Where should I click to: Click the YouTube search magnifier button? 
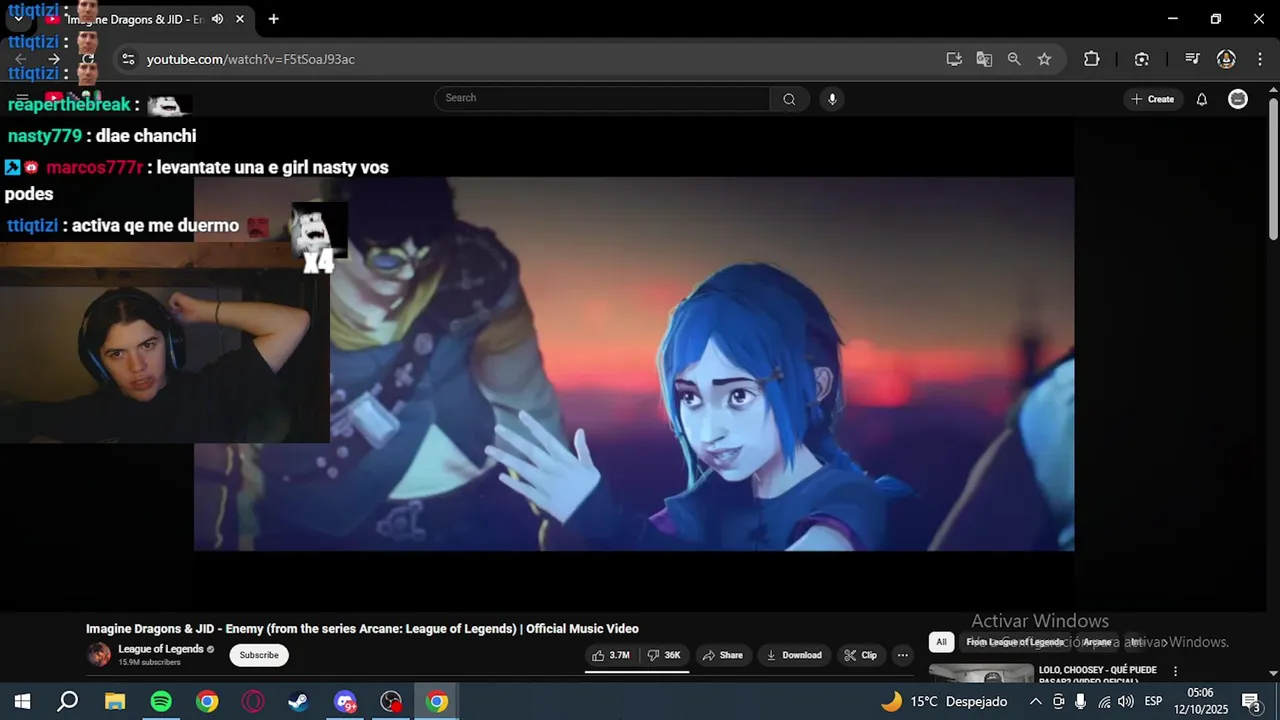789,98
